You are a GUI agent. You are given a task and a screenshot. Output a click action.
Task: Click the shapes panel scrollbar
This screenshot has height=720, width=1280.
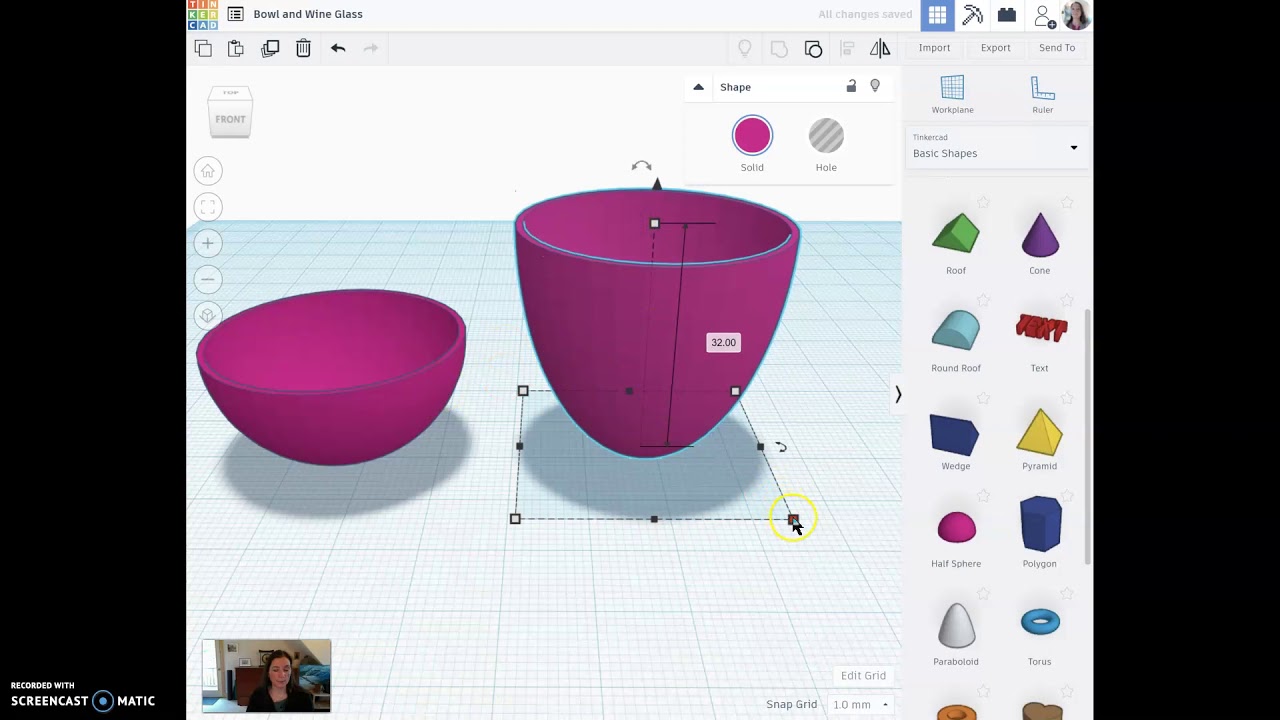[1088, 437]
